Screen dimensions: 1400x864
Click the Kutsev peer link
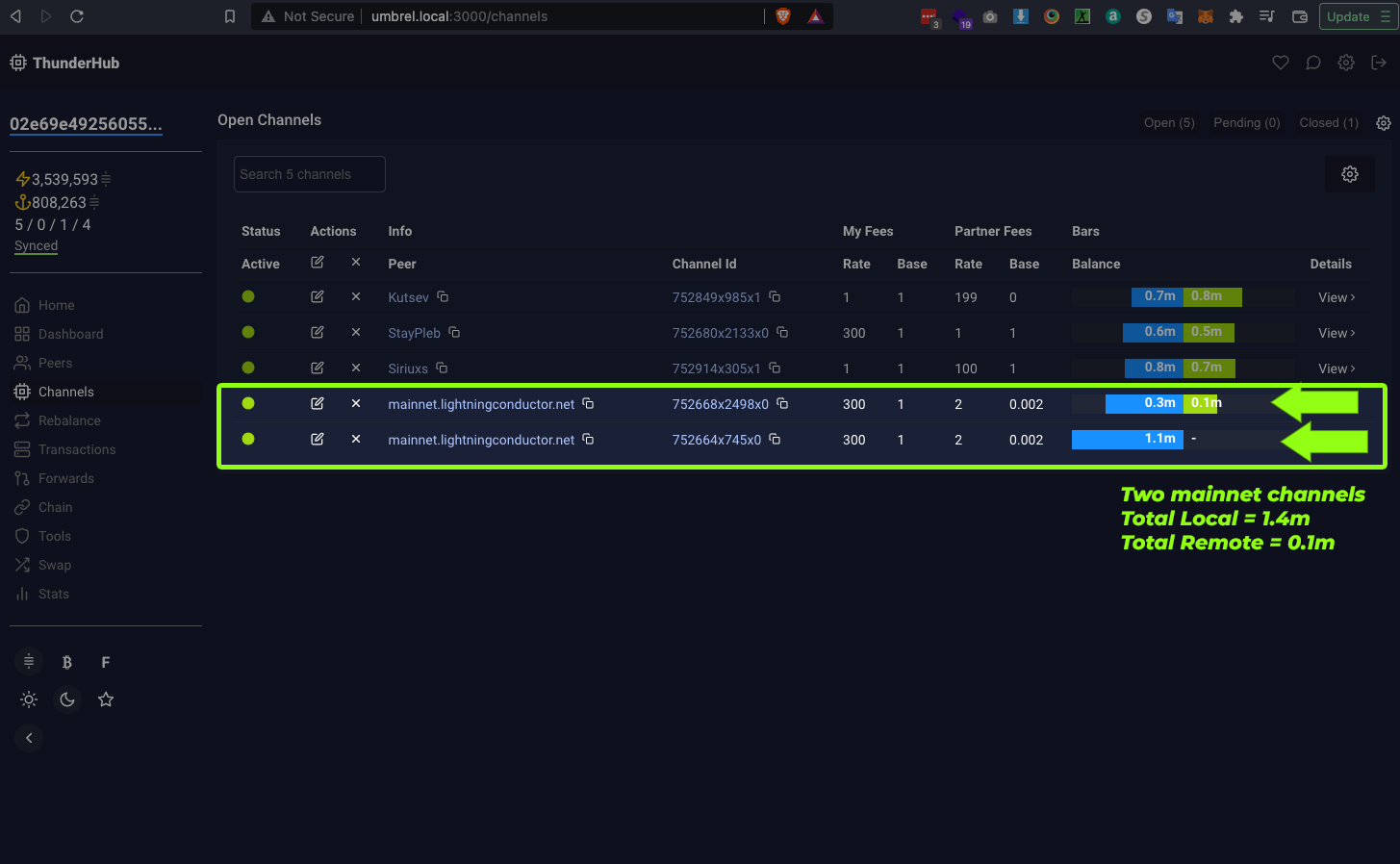[408, 297]
